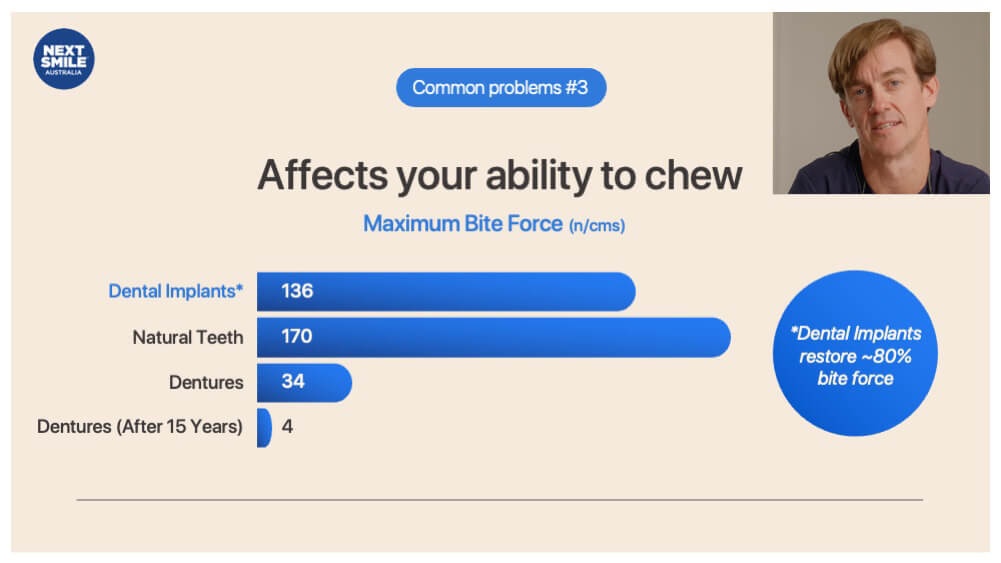The image size is (1001, 563).
Task: Click the Natural Teeth bar showing 170
Action: (x=493, y=337)
